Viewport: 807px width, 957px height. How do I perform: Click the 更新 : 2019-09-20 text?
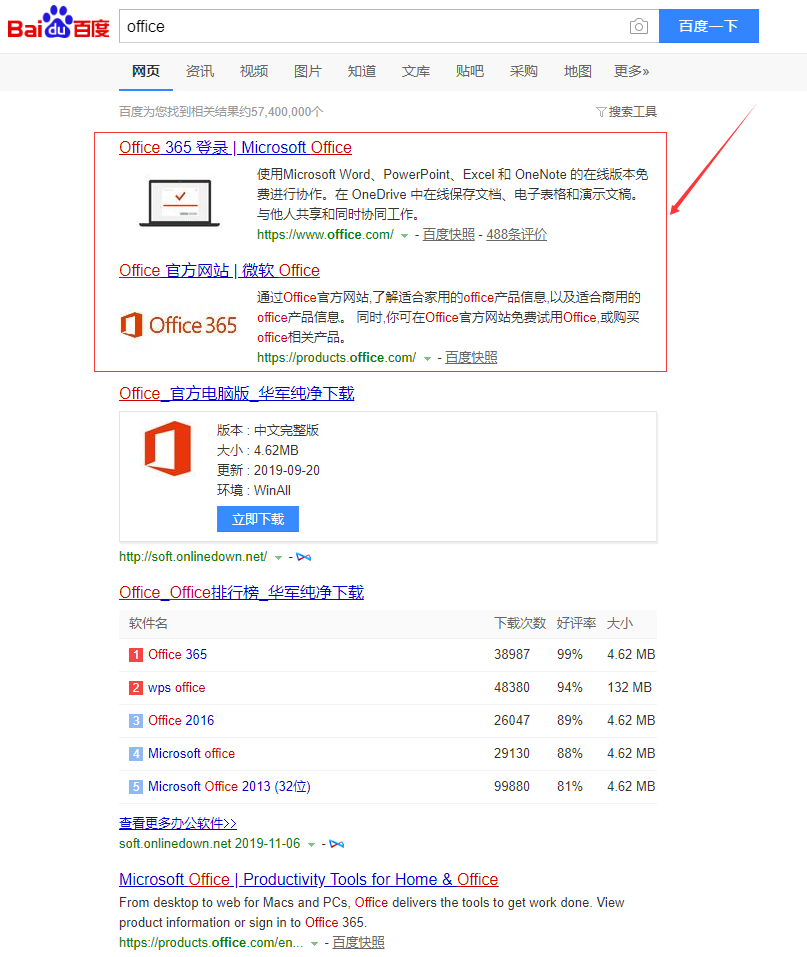click(268, 471)
